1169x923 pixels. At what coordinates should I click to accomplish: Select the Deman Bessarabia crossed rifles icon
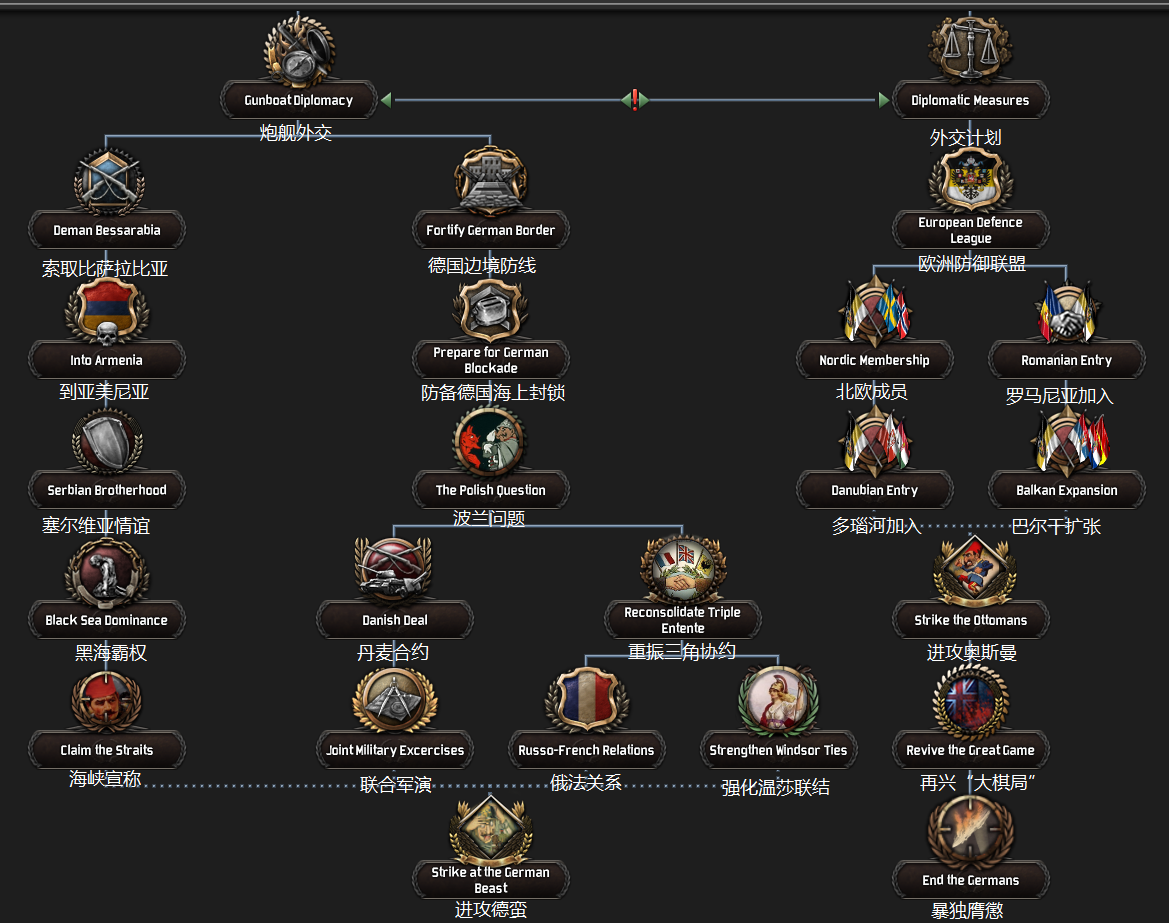(x=109, y=183)
